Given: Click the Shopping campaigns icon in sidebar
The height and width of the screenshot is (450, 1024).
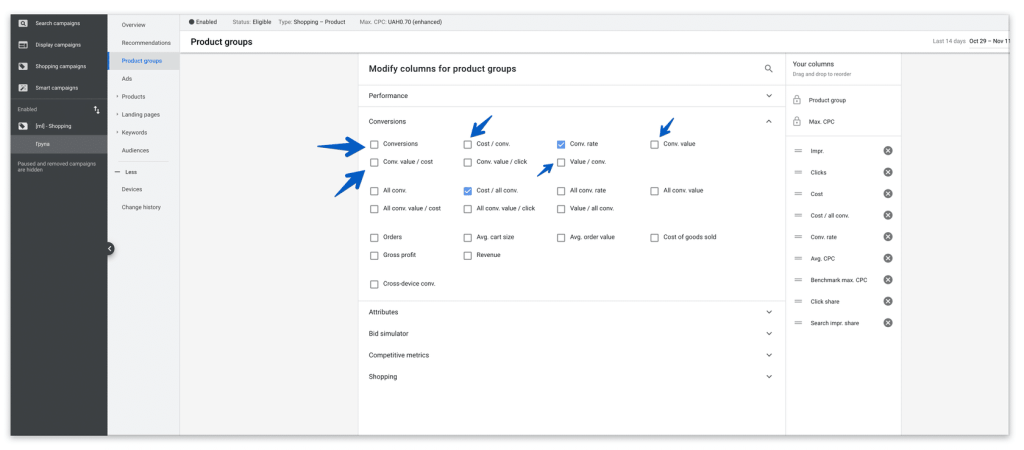Looking at the screenshot, I should point(23,66).
